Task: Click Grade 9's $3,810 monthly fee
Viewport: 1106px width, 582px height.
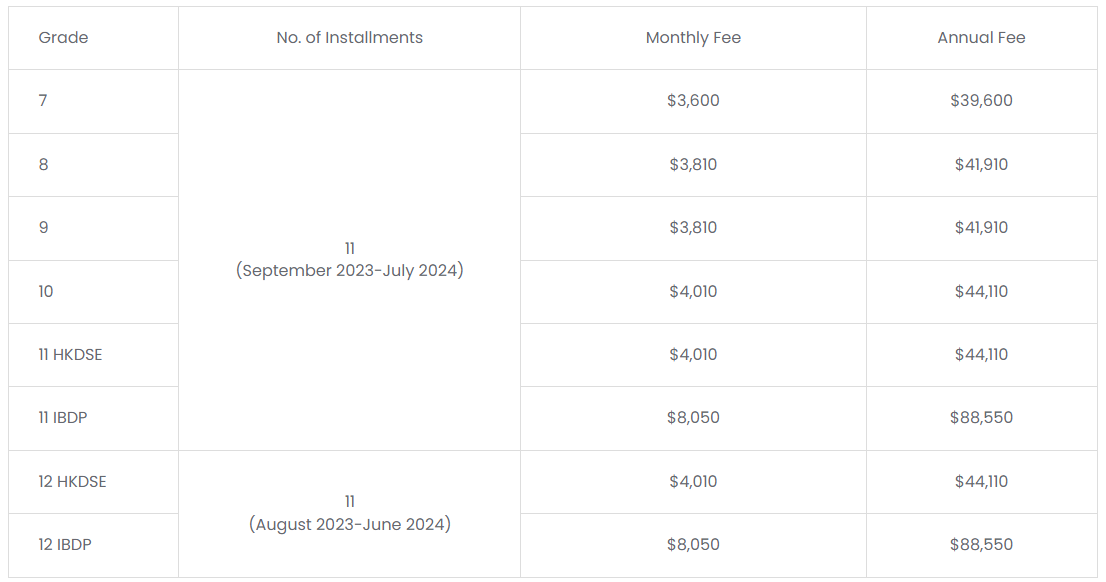Action: pyautogui.click(x=693, y=228)
